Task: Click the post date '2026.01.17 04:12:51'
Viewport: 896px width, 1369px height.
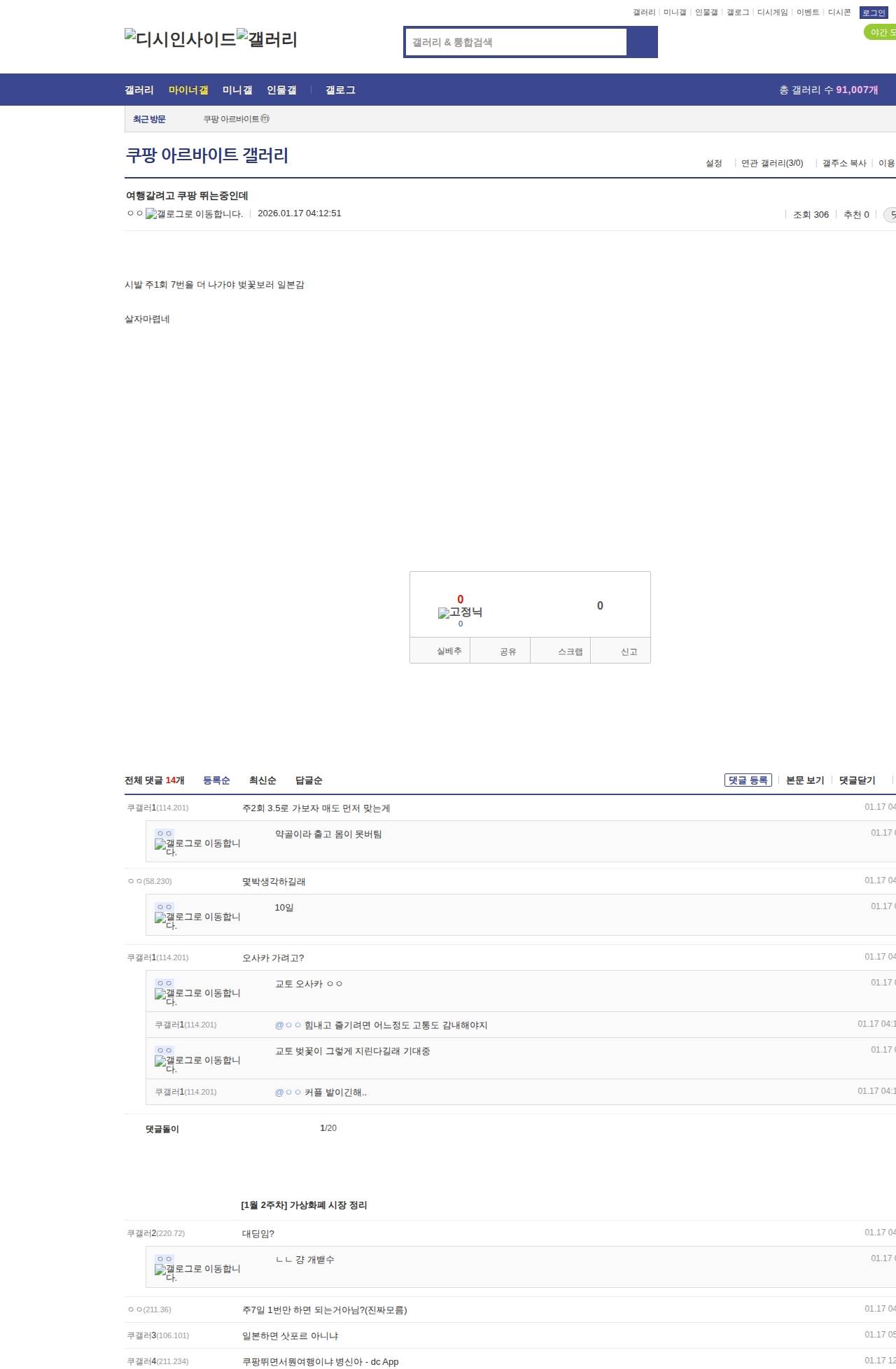Action: (x=300, y=213)
